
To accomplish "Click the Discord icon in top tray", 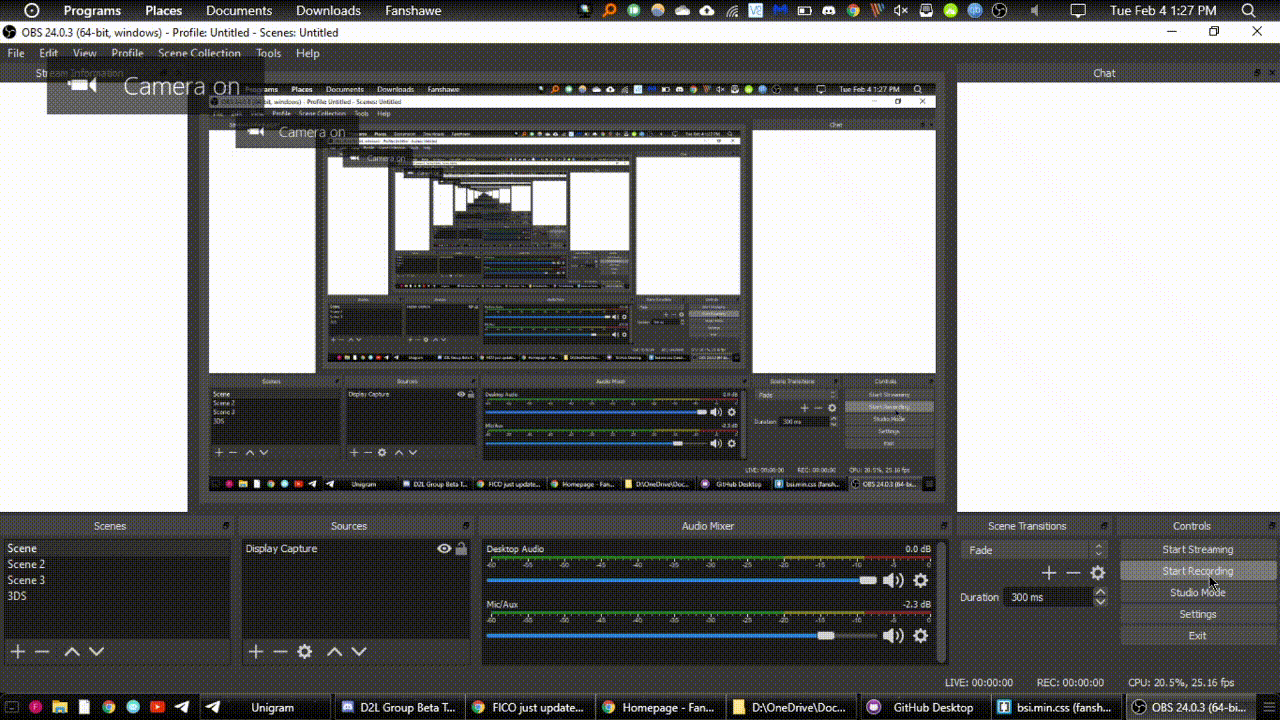I will (x=829, y=10).
